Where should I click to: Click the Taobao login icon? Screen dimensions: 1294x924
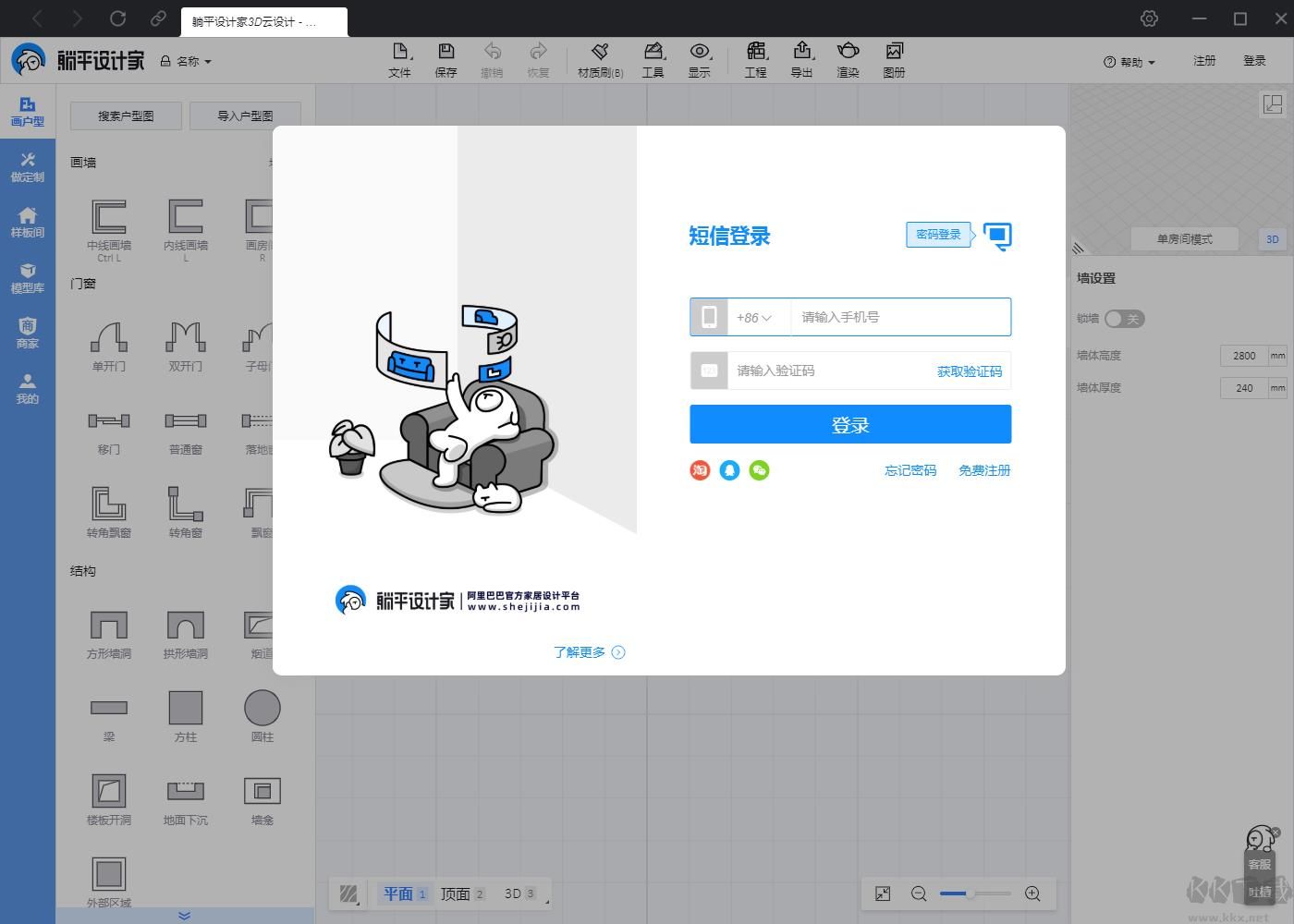click(700, 470)
